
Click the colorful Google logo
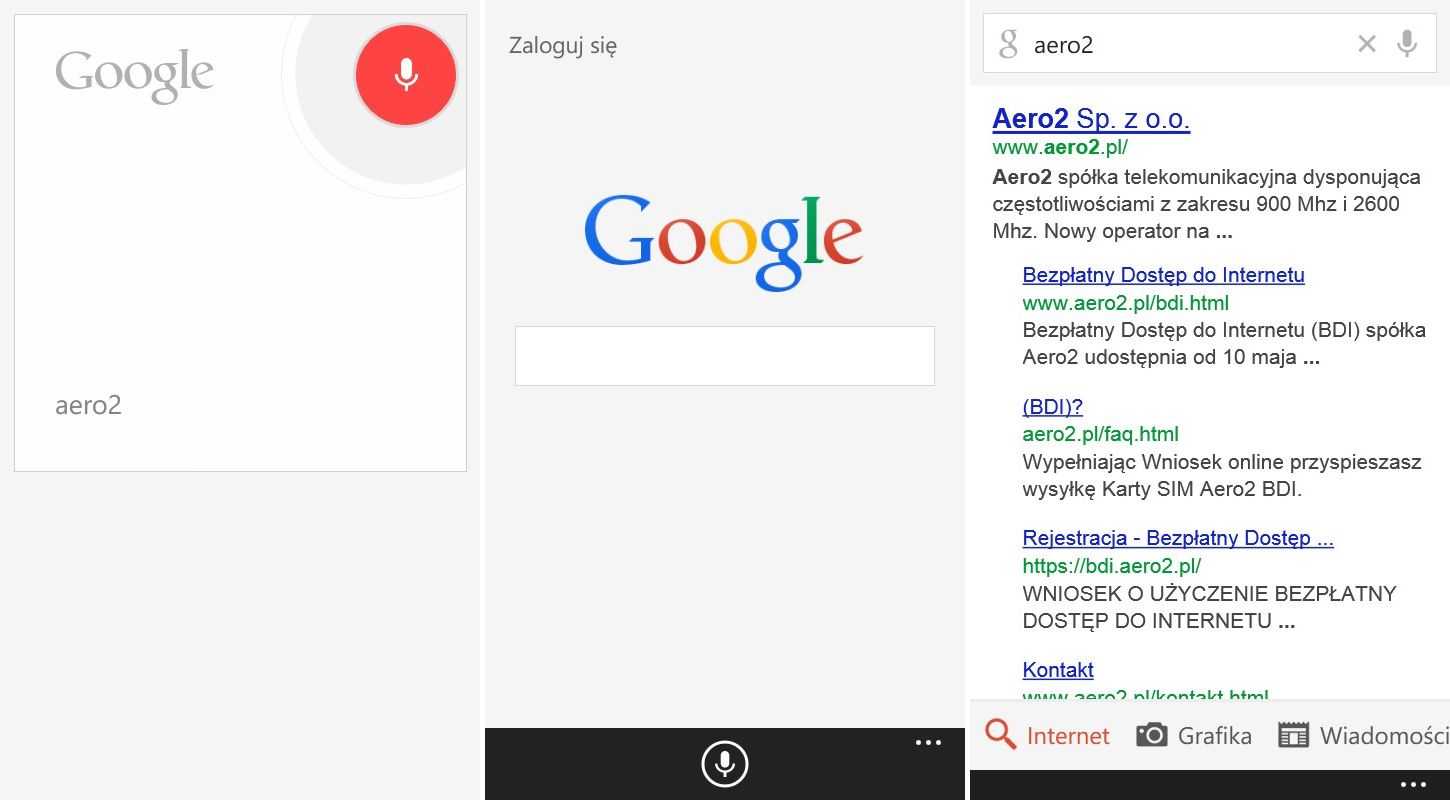pyautogui.click(x=723, y=242)
